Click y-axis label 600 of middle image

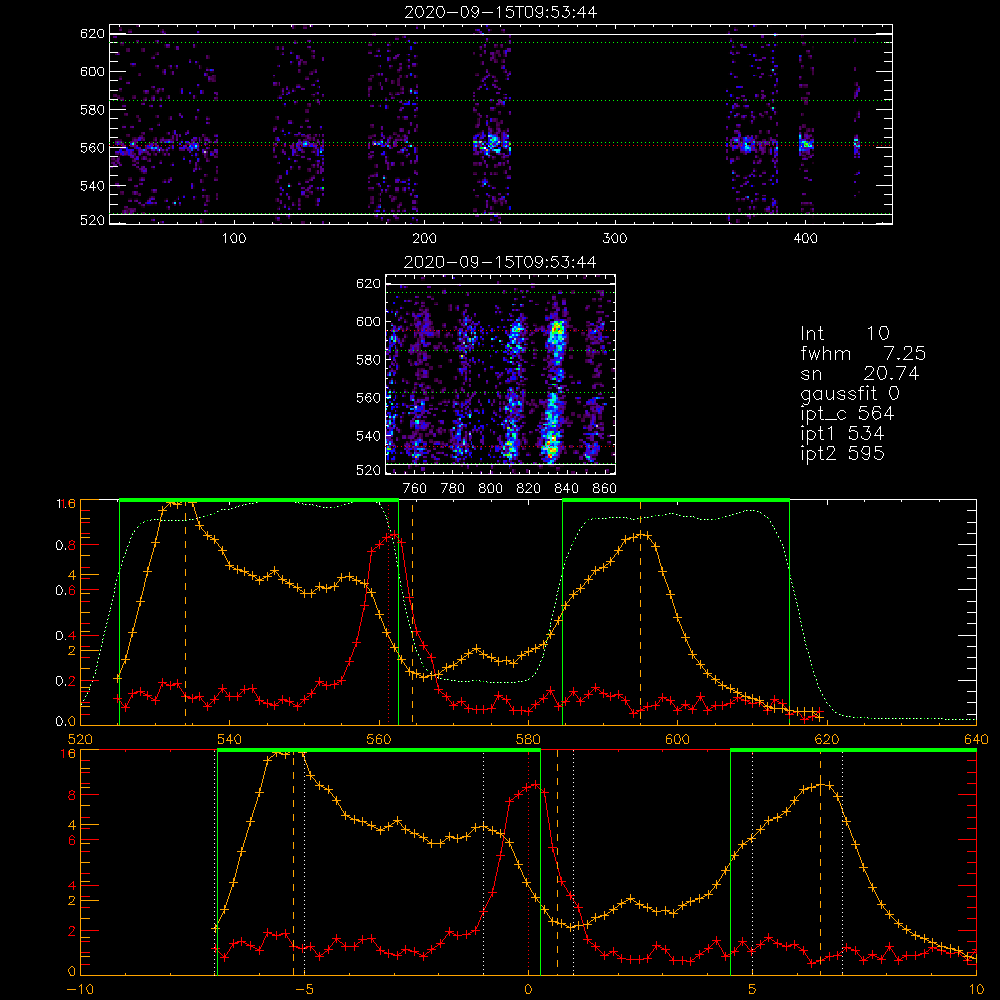tap(369, 322)
